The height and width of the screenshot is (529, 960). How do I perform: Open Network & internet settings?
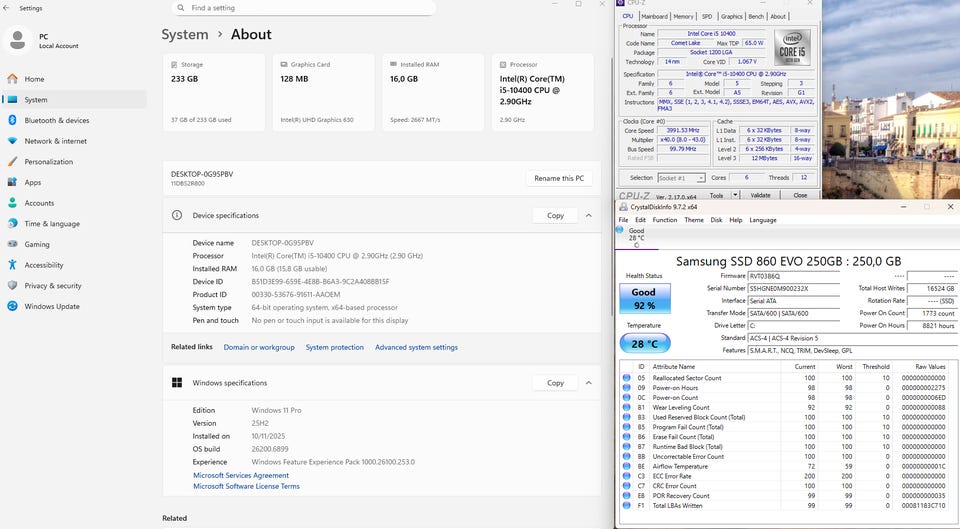[x=55, y=141]
